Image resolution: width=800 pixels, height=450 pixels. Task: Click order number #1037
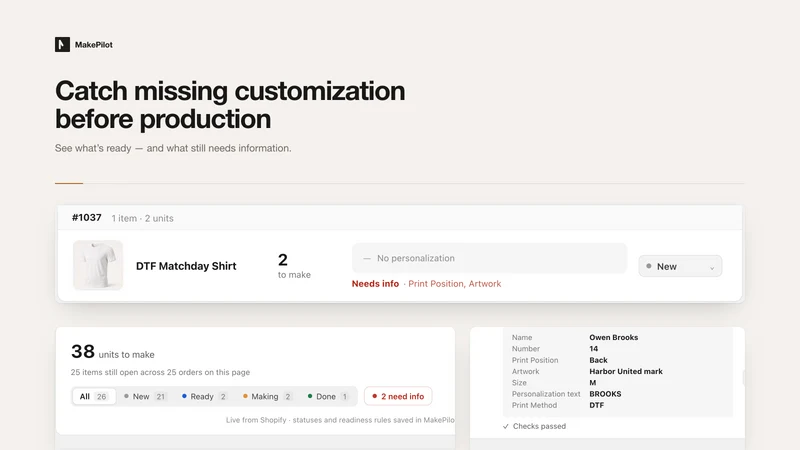pos(87,218)
